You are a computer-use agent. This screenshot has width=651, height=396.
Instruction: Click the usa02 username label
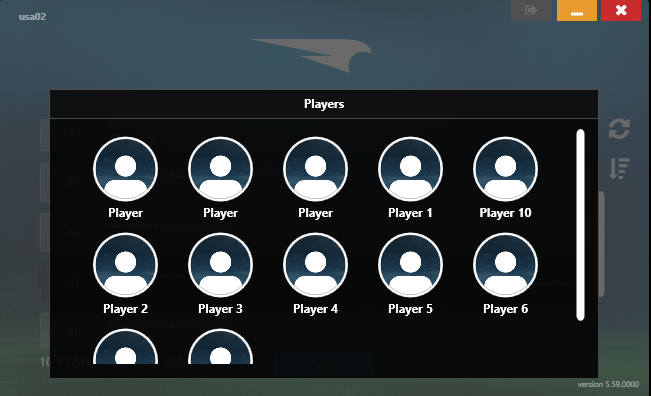[x=32, y=17]
